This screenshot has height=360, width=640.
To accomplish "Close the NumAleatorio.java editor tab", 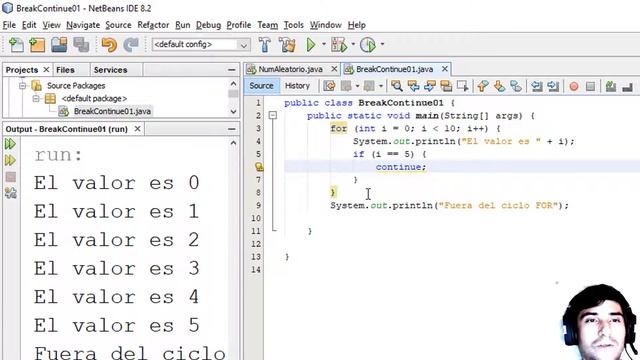I will [x=334, y=69].
